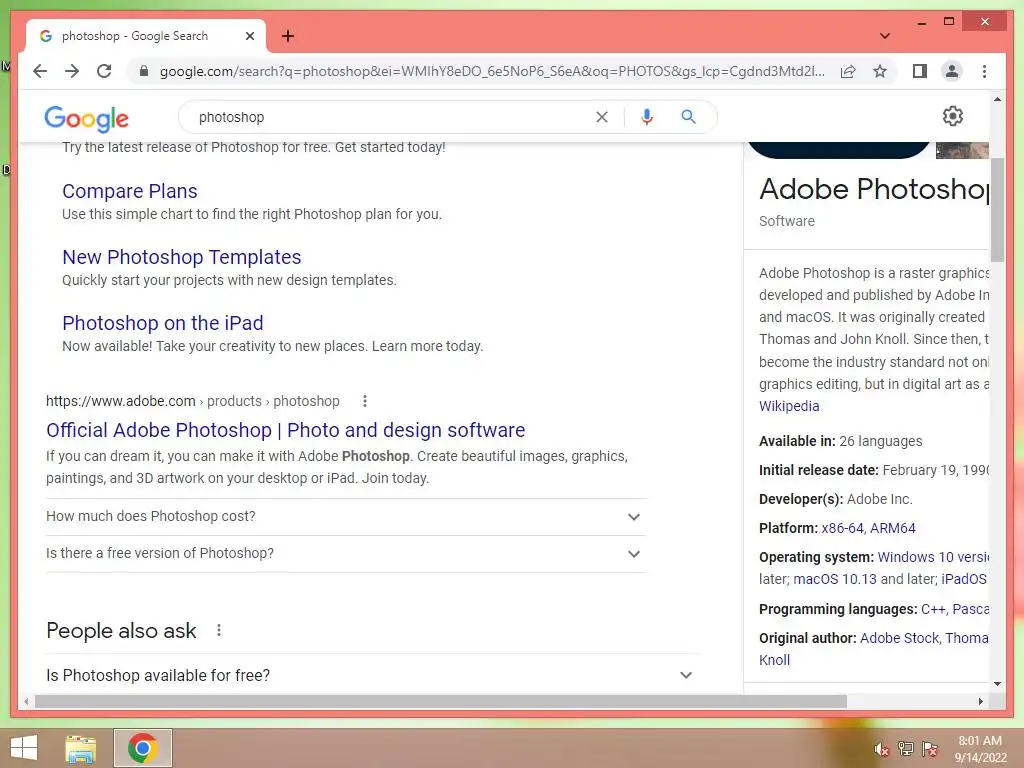Open the People also ask options menu

coord(219,630)
